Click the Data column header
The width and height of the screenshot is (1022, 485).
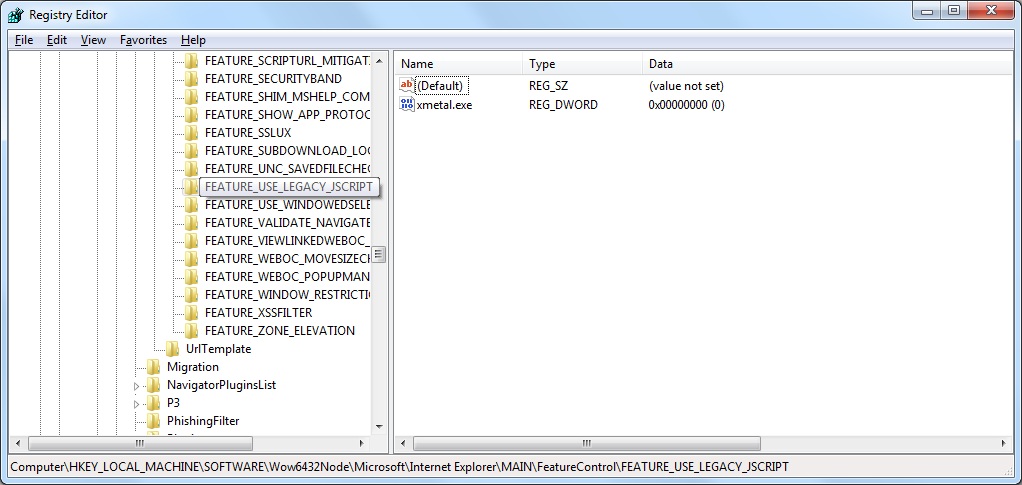click(x=828, y=64)
